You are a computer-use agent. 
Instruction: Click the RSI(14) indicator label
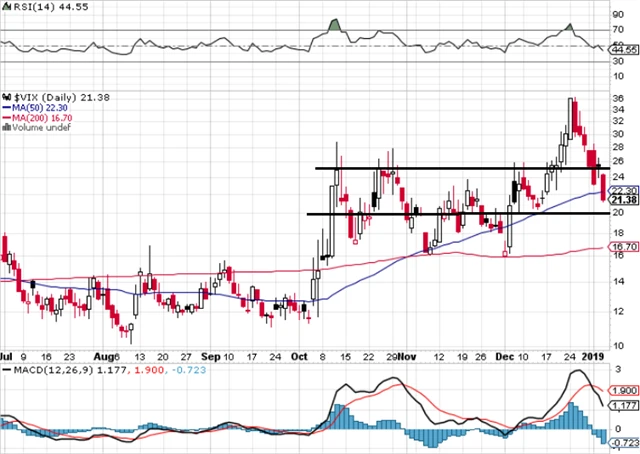31,6
